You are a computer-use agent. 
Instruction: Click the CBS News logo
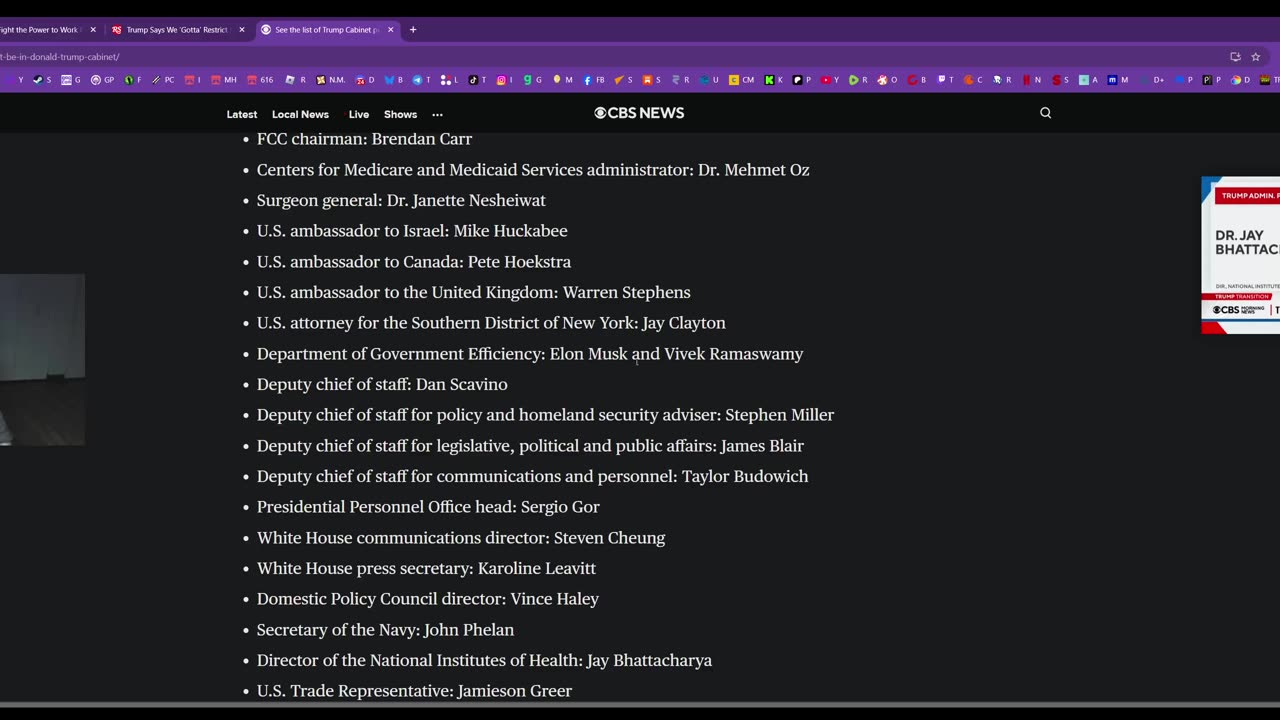639,113
